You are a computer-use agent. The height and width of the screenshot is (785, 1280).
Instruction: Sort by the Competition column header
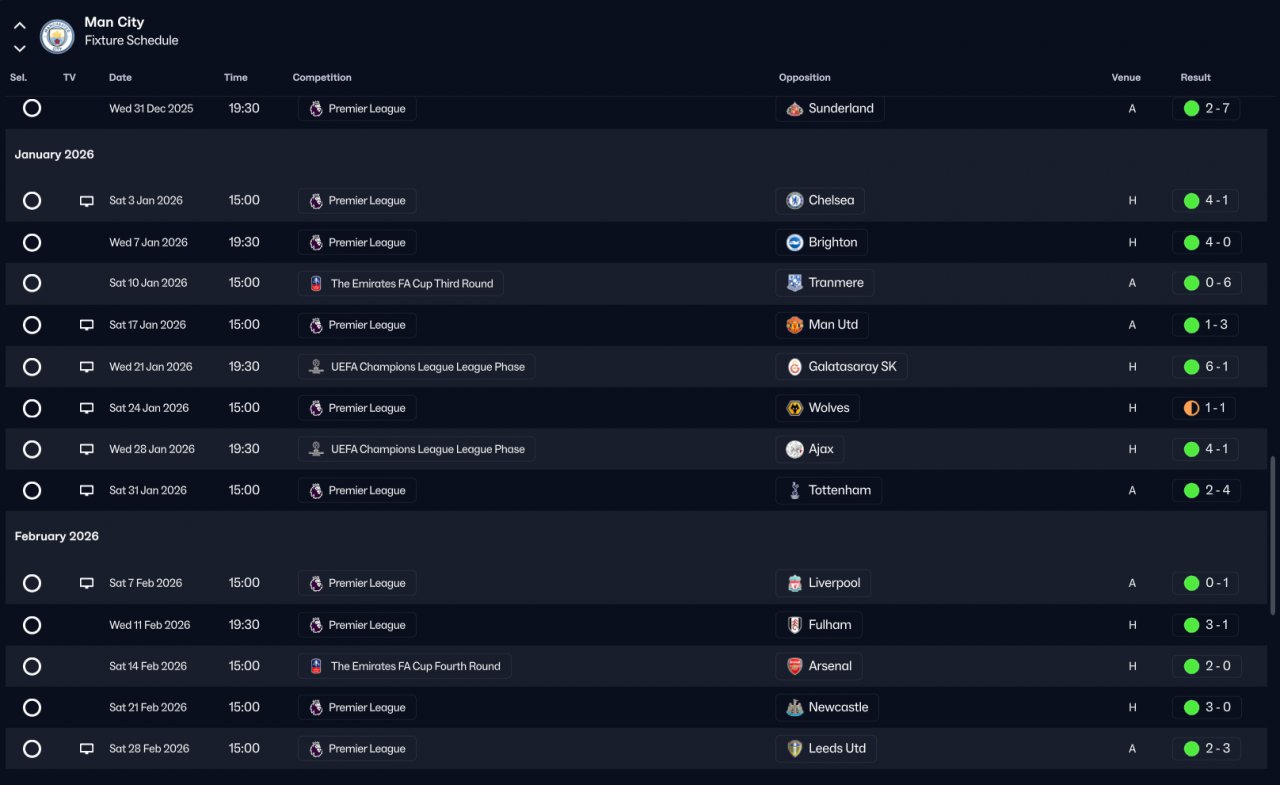[x=322, y=78]
